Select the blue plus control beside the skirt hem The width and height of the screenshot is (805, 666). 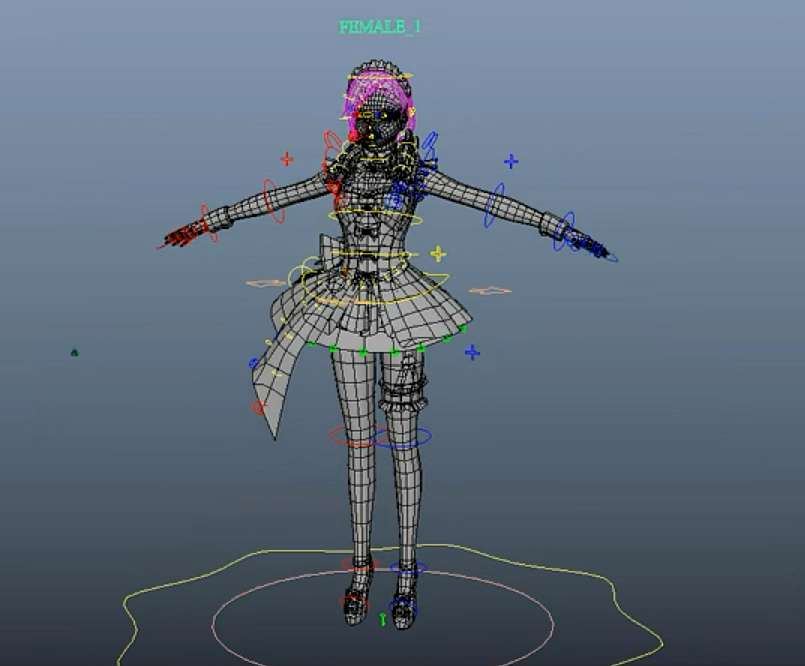click(472, 352)
